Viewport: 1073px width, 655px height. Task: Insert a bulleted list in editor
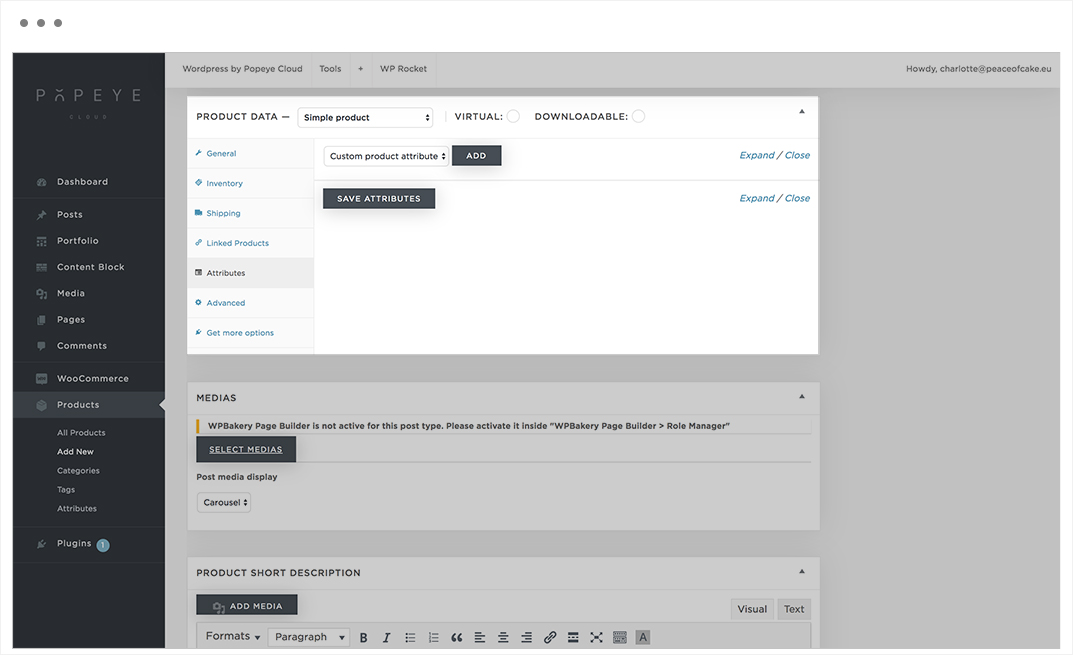(410, 638)
